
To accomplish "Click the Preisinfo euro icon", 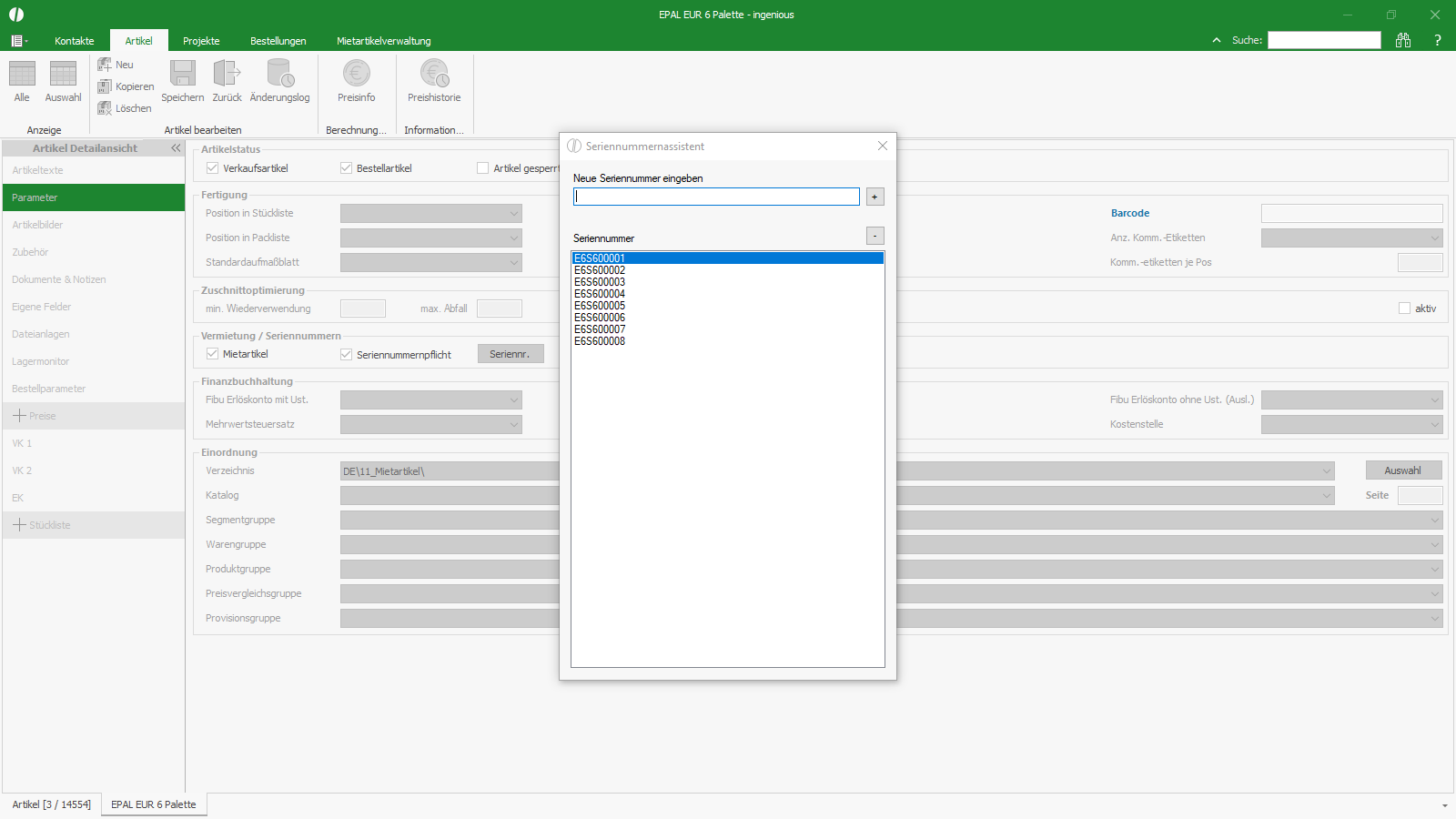I will pyautogui.click(x=357, y=73).
